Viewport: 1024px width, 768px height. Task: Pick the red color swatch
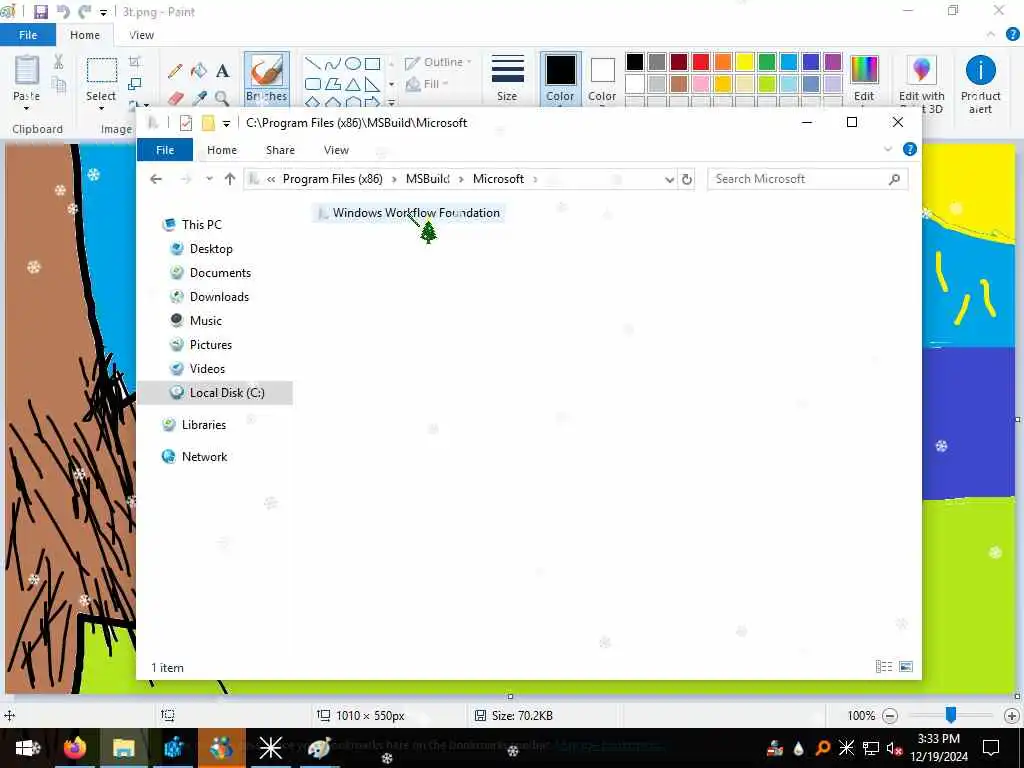[x=701, y=62]
